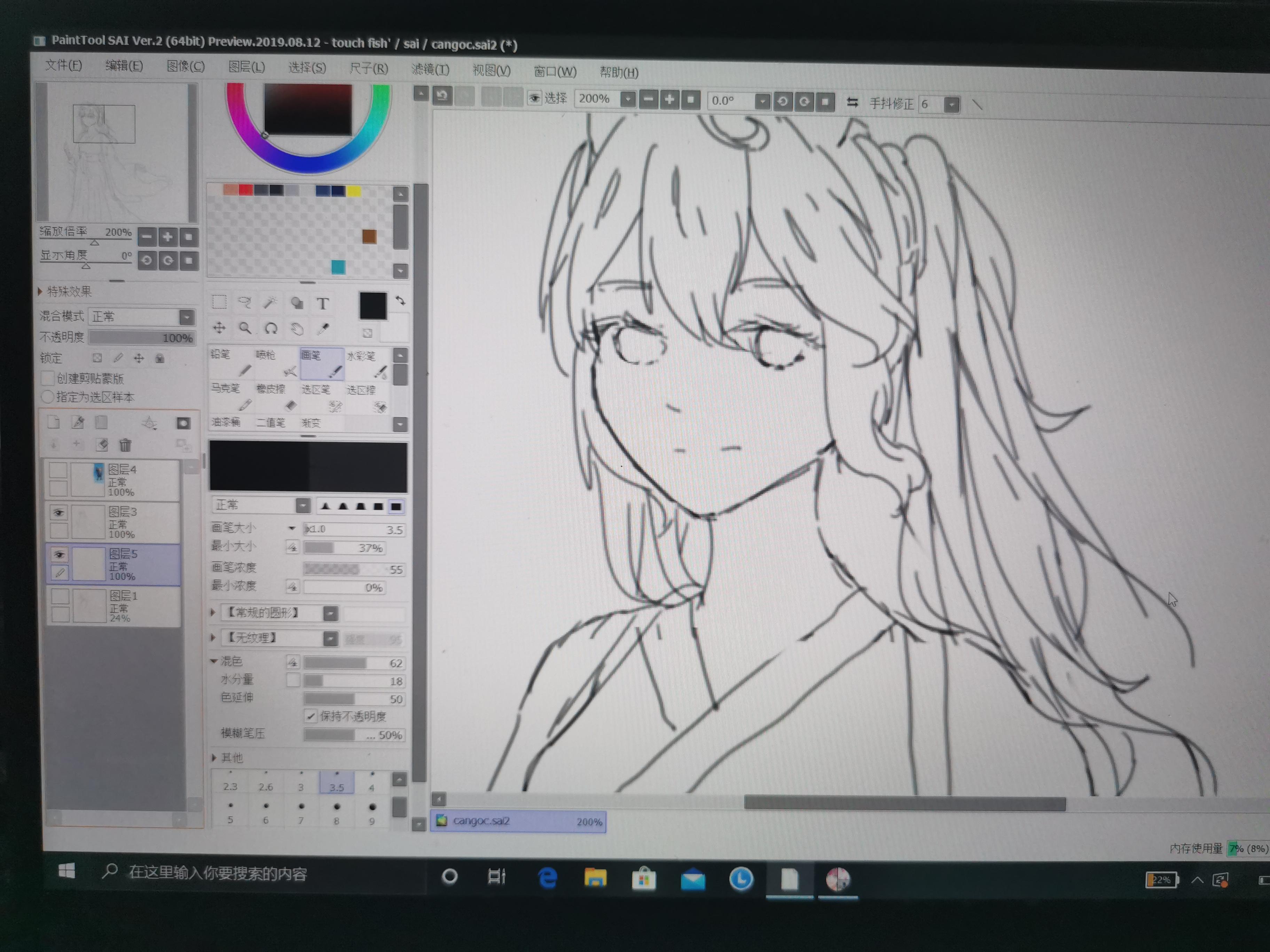Screen dimensions: 1270x952
Task: Show hidden layer 图层1 visibility box
Action: [x=60, y=597]
